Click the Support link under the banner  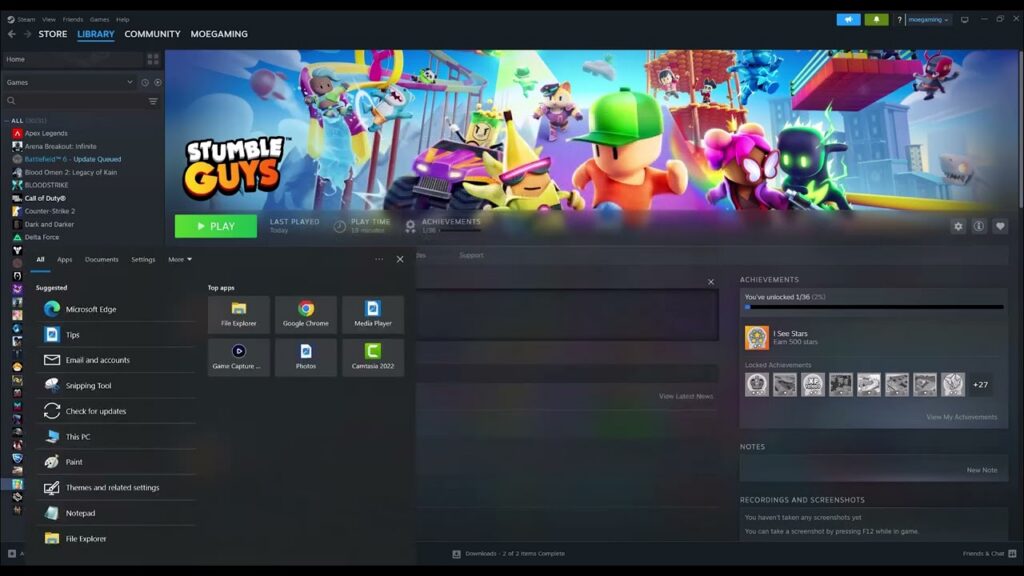471,255
